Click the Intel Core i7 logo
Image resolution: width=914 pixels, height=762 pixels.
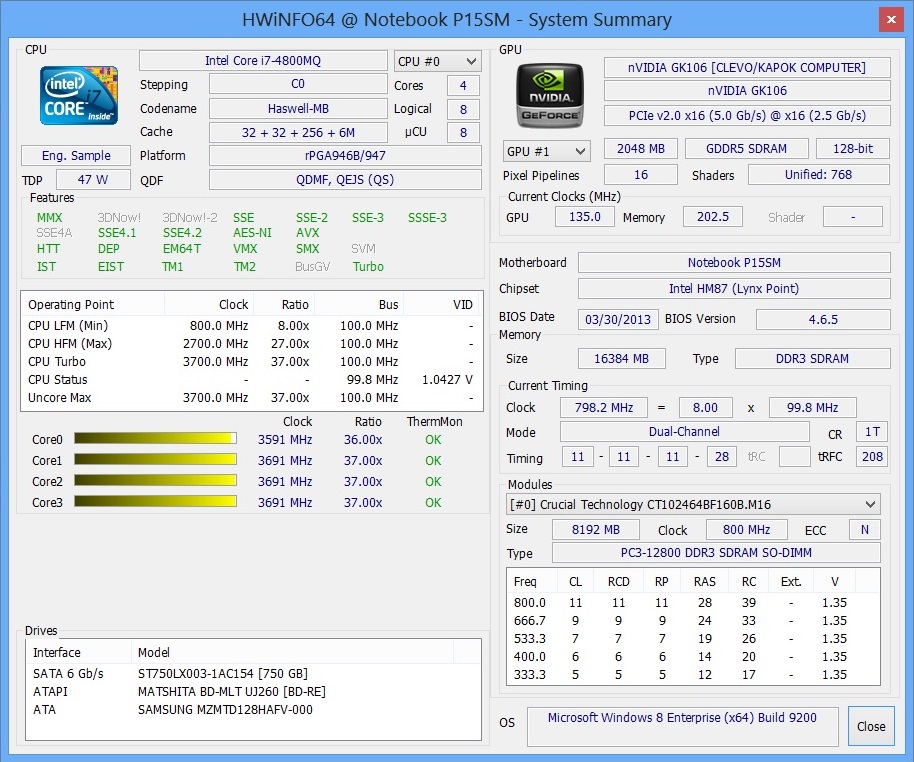click(x=79, y=96)
